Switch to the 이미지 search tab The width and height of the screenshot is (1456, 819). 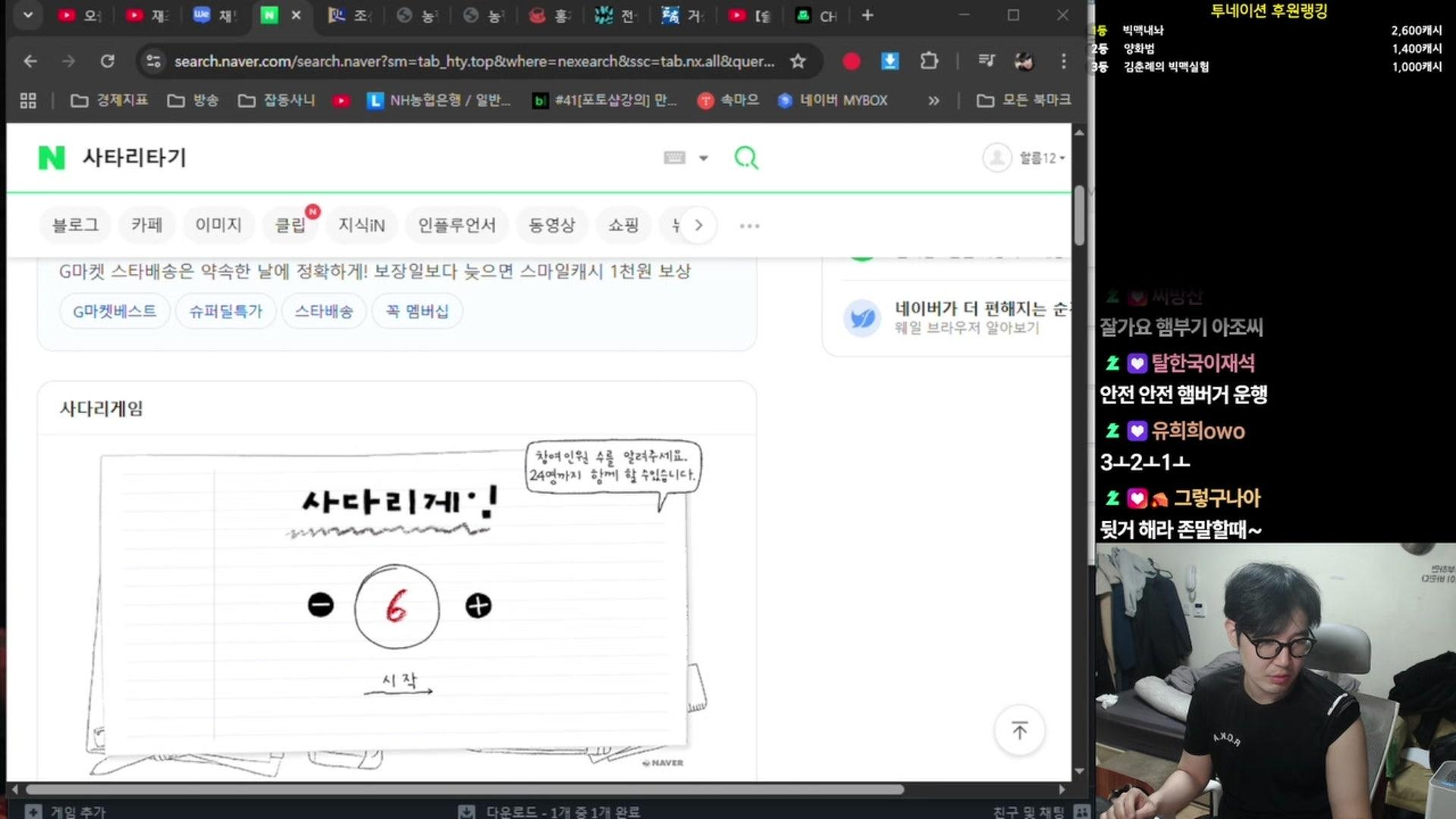coord(218,225)
